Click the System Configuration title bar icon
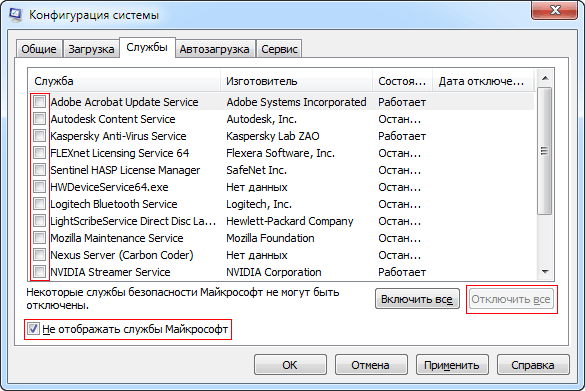 pos(16,14)
